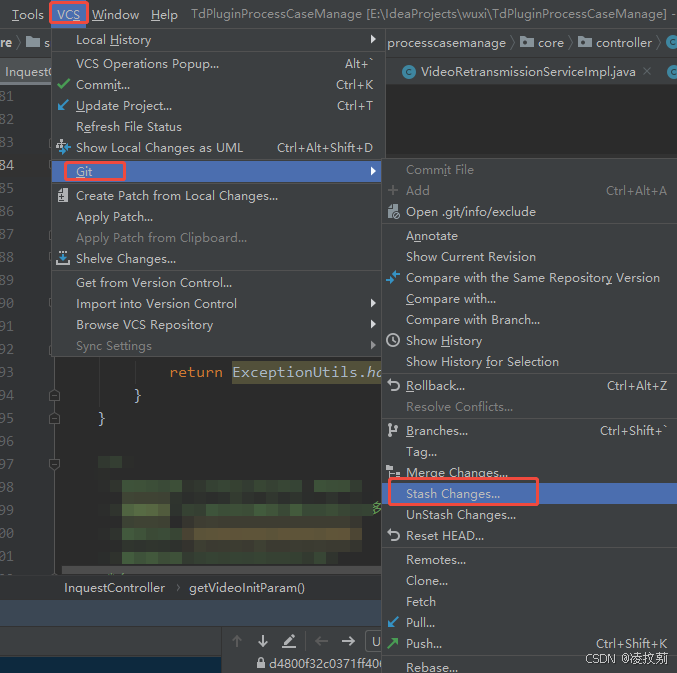Click the Rollback undo icon
677x673 pixels.
(x=393, y=385)
